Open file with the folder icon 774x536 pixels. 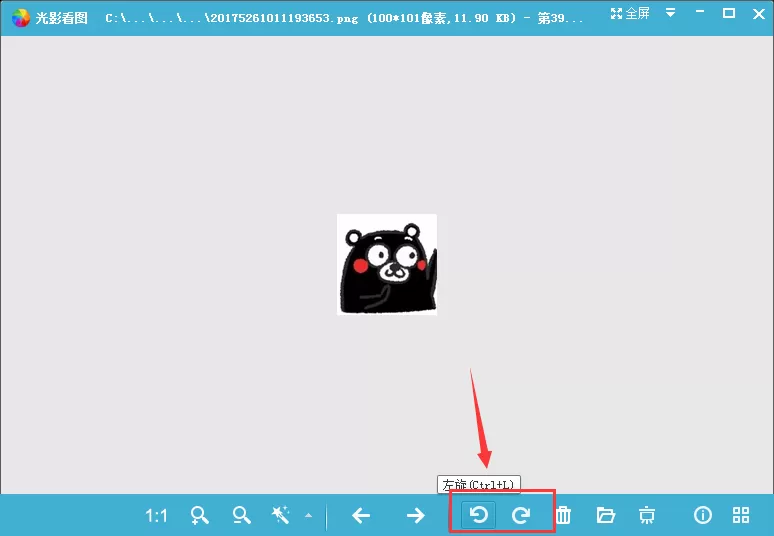606,515
